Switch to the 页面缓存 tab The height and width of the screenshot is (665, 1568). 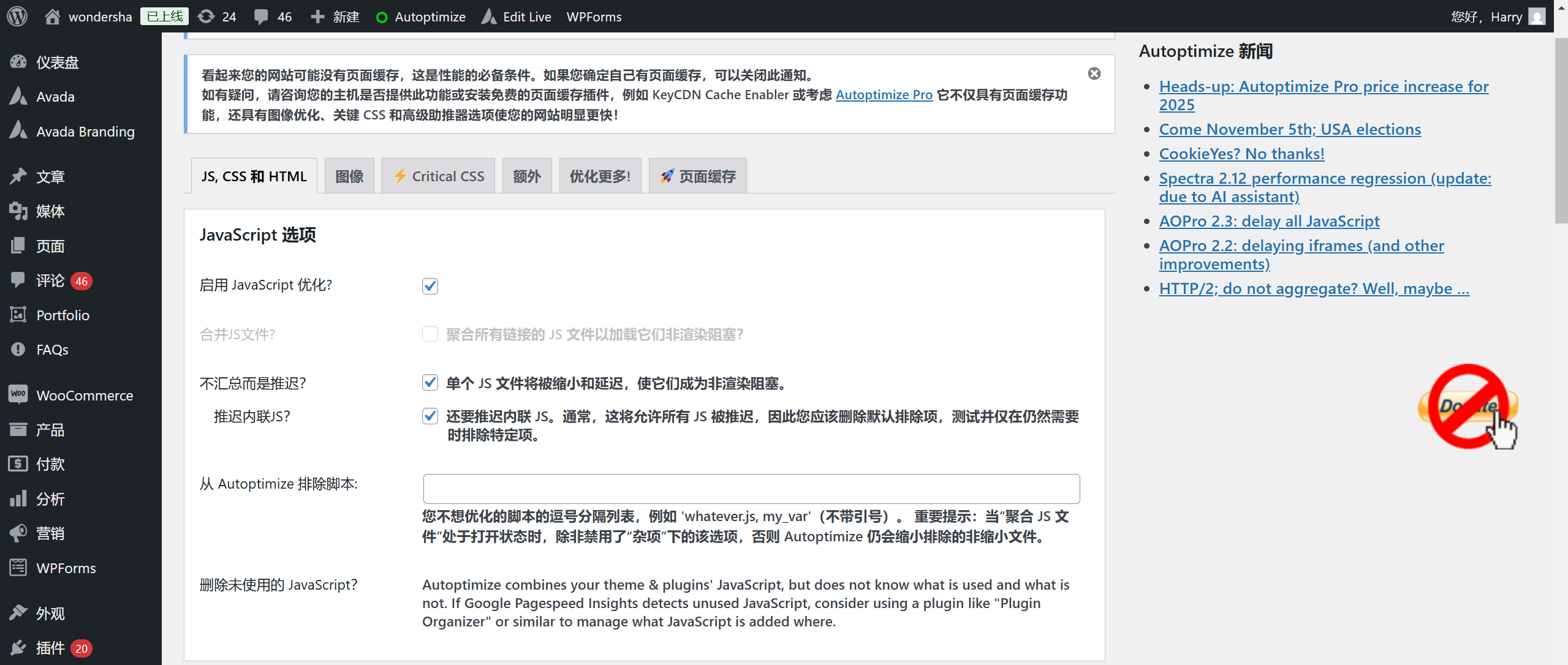pos(697,176)
